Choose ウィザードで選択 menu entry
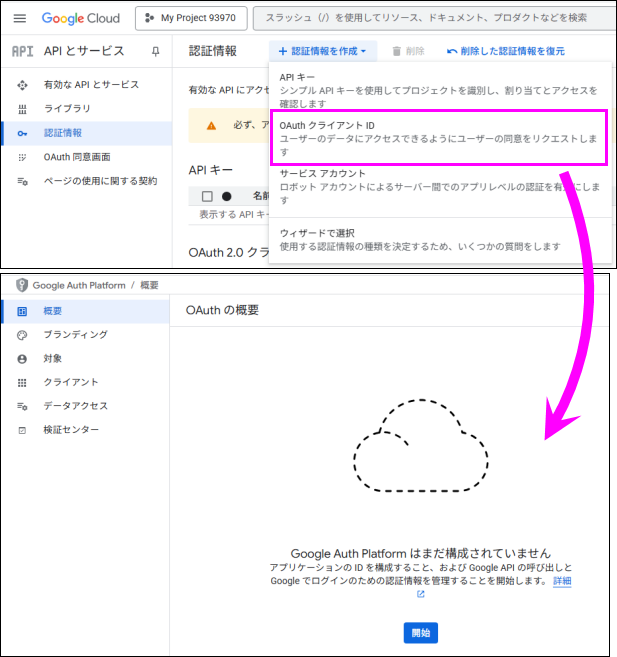The width and height of the screenshot is (617, 657). (440, 240)
